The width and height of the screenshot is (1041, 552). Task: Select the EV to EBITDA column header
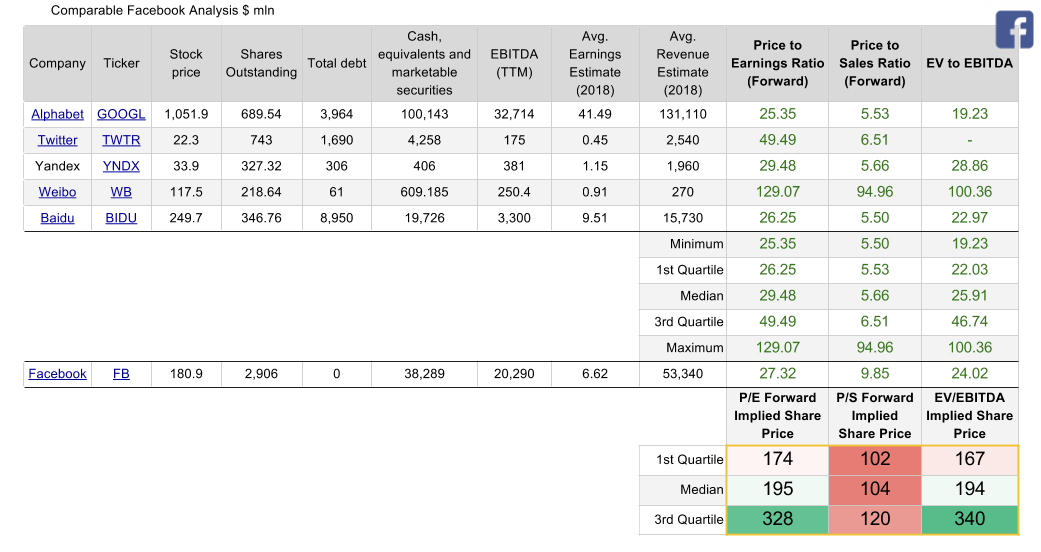click(969, 63)
